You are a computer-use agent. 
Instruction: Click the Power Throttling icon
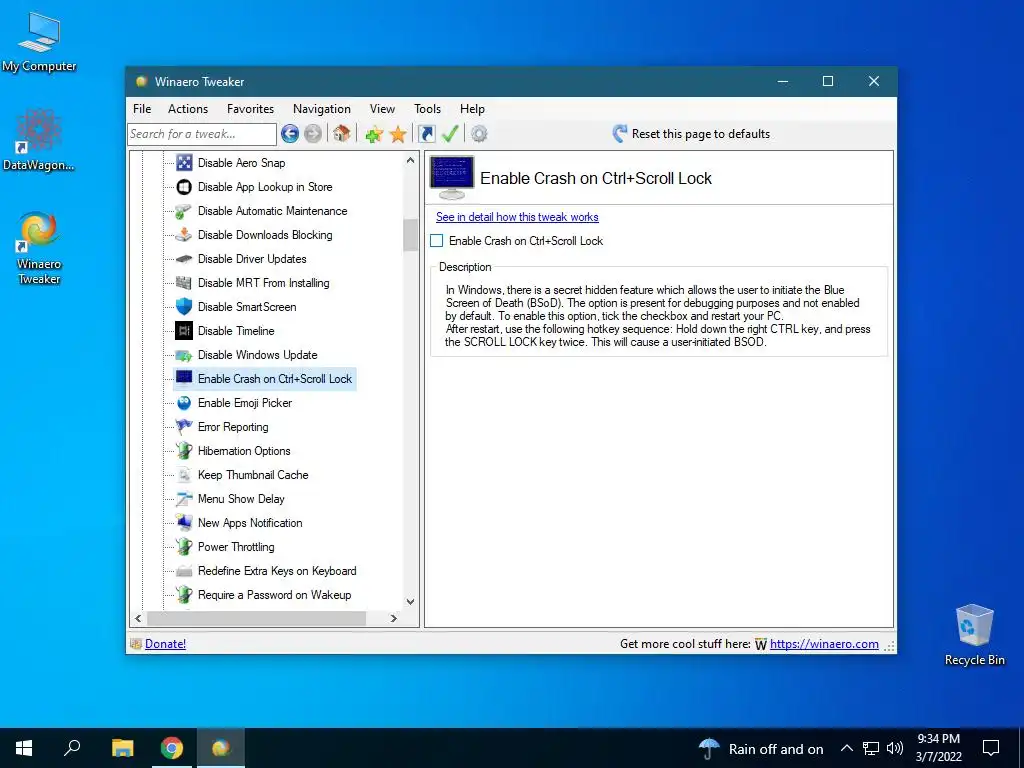184,547
